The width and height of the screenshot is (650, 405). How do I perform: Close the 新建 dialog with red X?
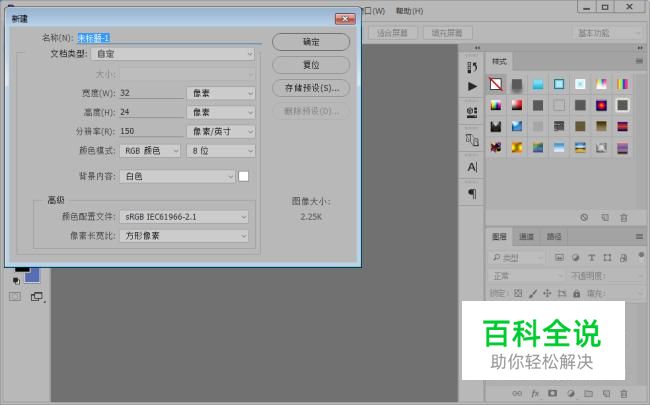pyautogui.click(x=345, y=19)
